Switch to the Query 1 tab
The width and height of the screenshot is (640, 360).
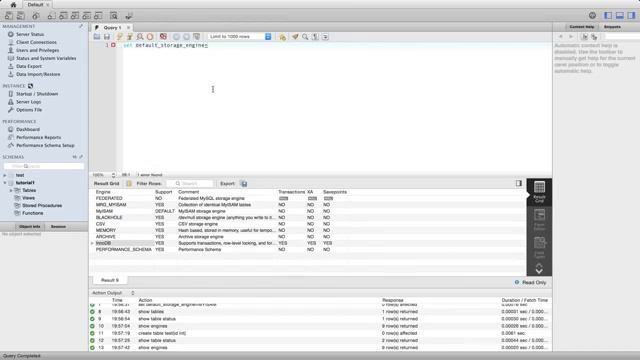112,27
